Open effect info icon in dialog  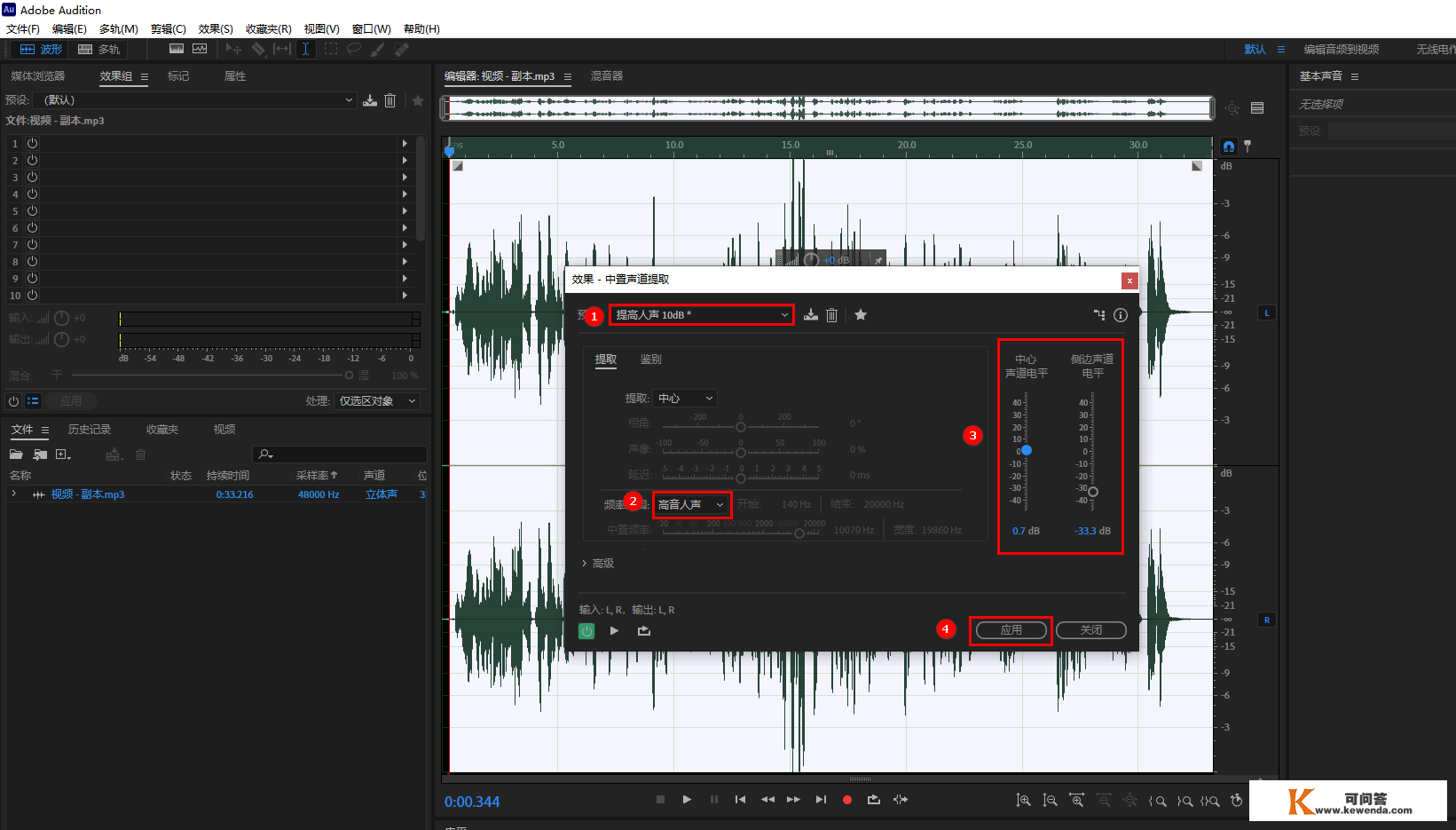click(x=1121, y=315)
